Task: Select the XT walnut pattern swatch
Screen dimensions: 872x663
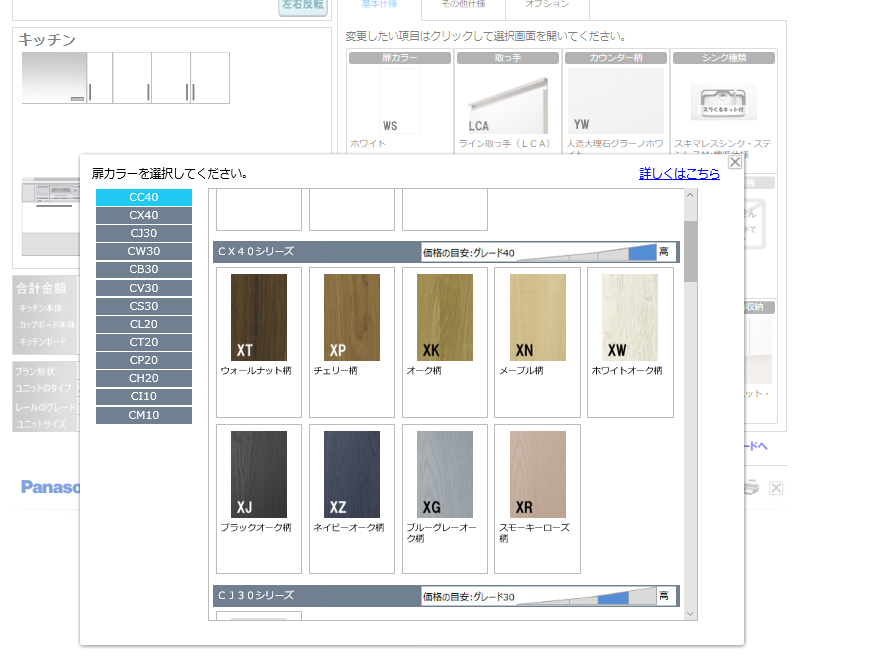Action: [x=259, y=318]
